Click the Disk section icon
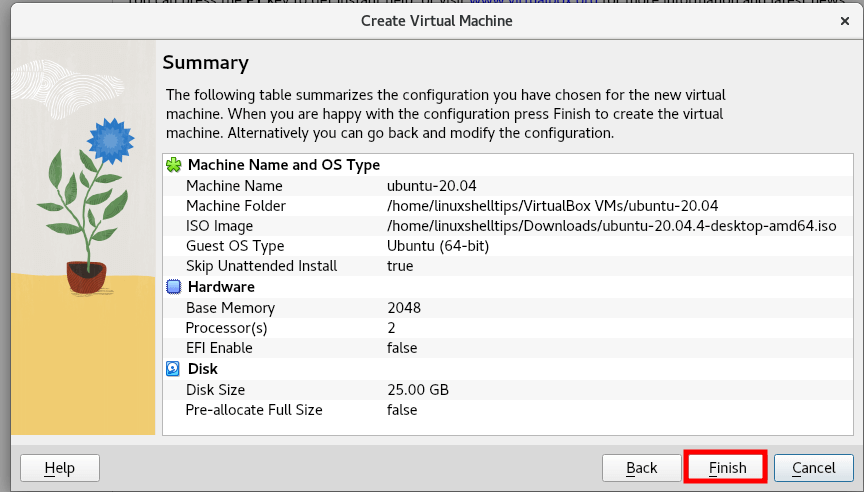This screenshot has width=864, height=492. click(173, 369)
